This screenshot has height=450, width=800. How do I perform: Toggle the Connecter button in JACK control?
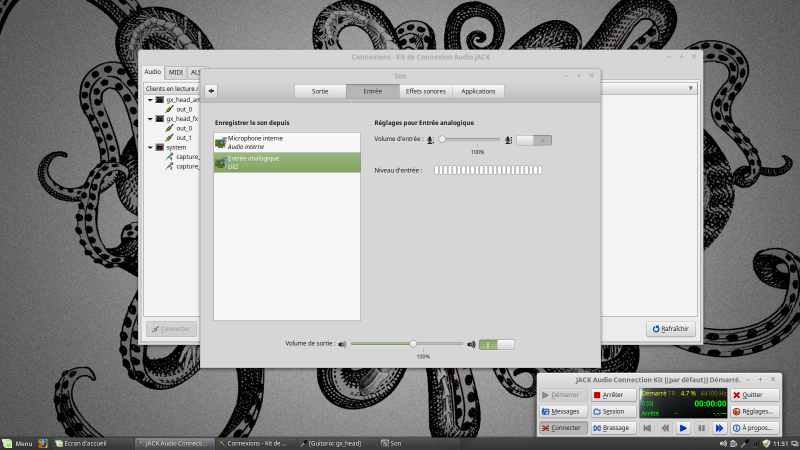[563, 428]
